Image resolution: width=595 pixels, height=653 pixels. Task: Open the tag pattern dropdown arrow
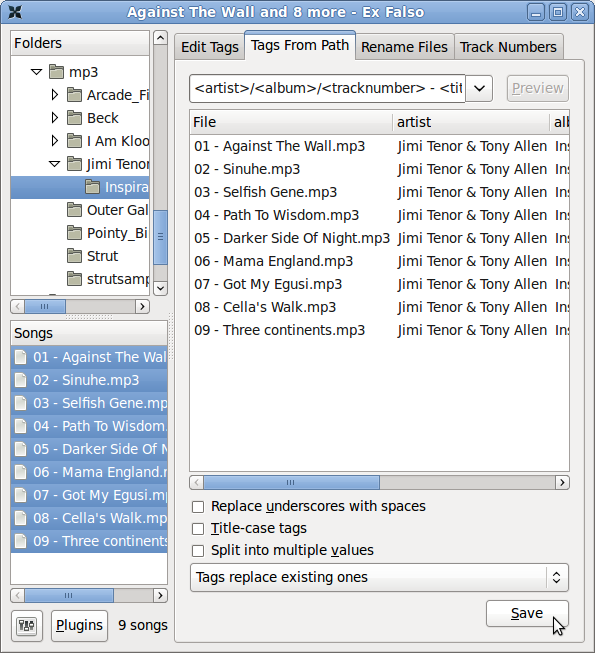(479, 89)
